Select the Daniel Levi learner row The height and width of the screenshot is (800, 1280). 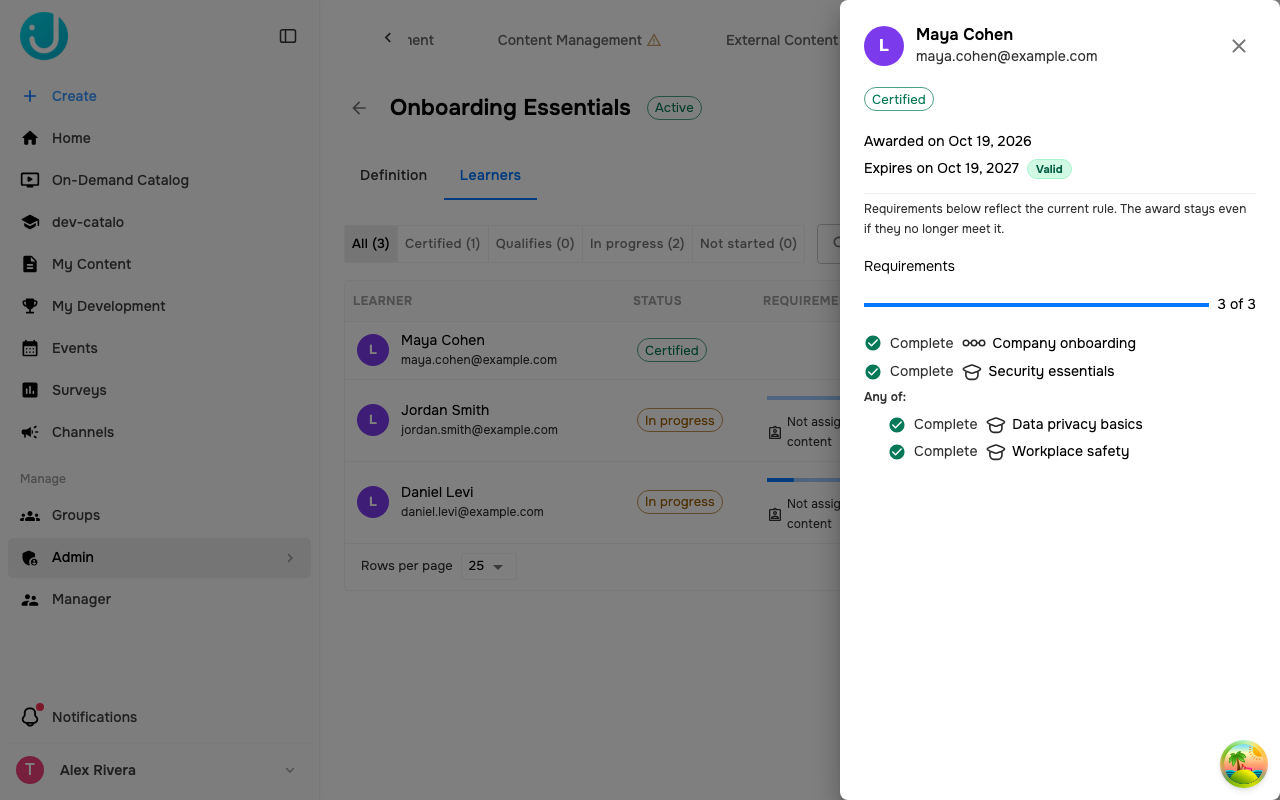click(592, 502)
